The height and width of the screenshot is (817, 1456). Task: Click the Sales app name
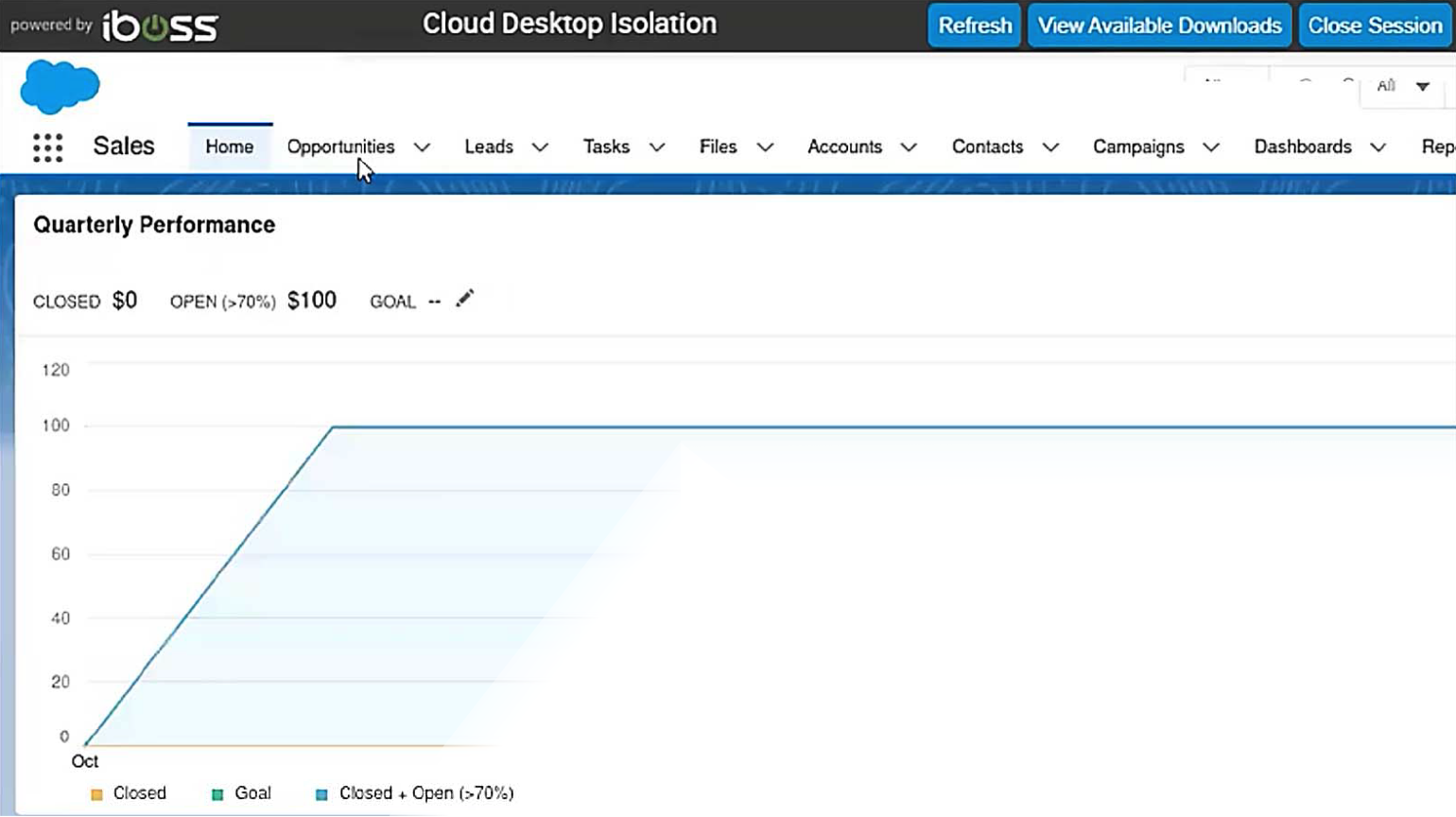[124, 147]
